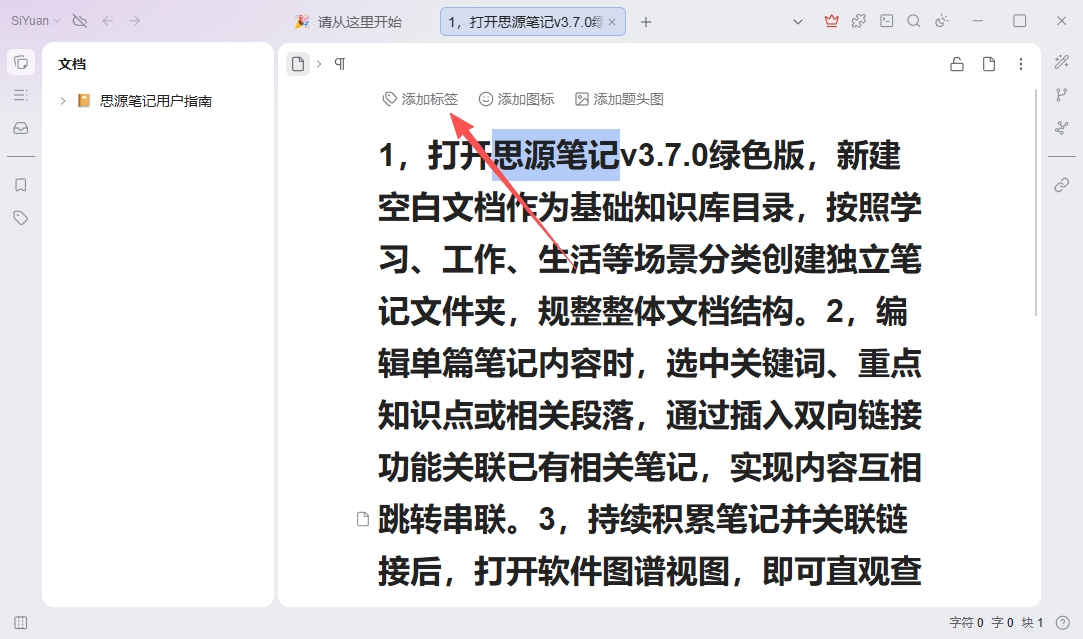Click the 字符 0 status counter
Image resolution: width=1083 pixels, height=639 pixels.
point(966,622)
